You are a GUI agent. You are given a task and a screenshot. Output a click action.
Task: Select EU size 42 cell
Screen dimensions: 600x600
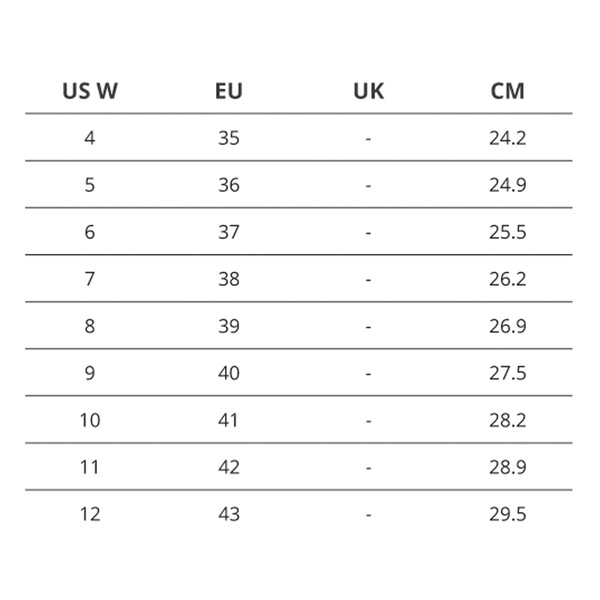coord(229,467)
